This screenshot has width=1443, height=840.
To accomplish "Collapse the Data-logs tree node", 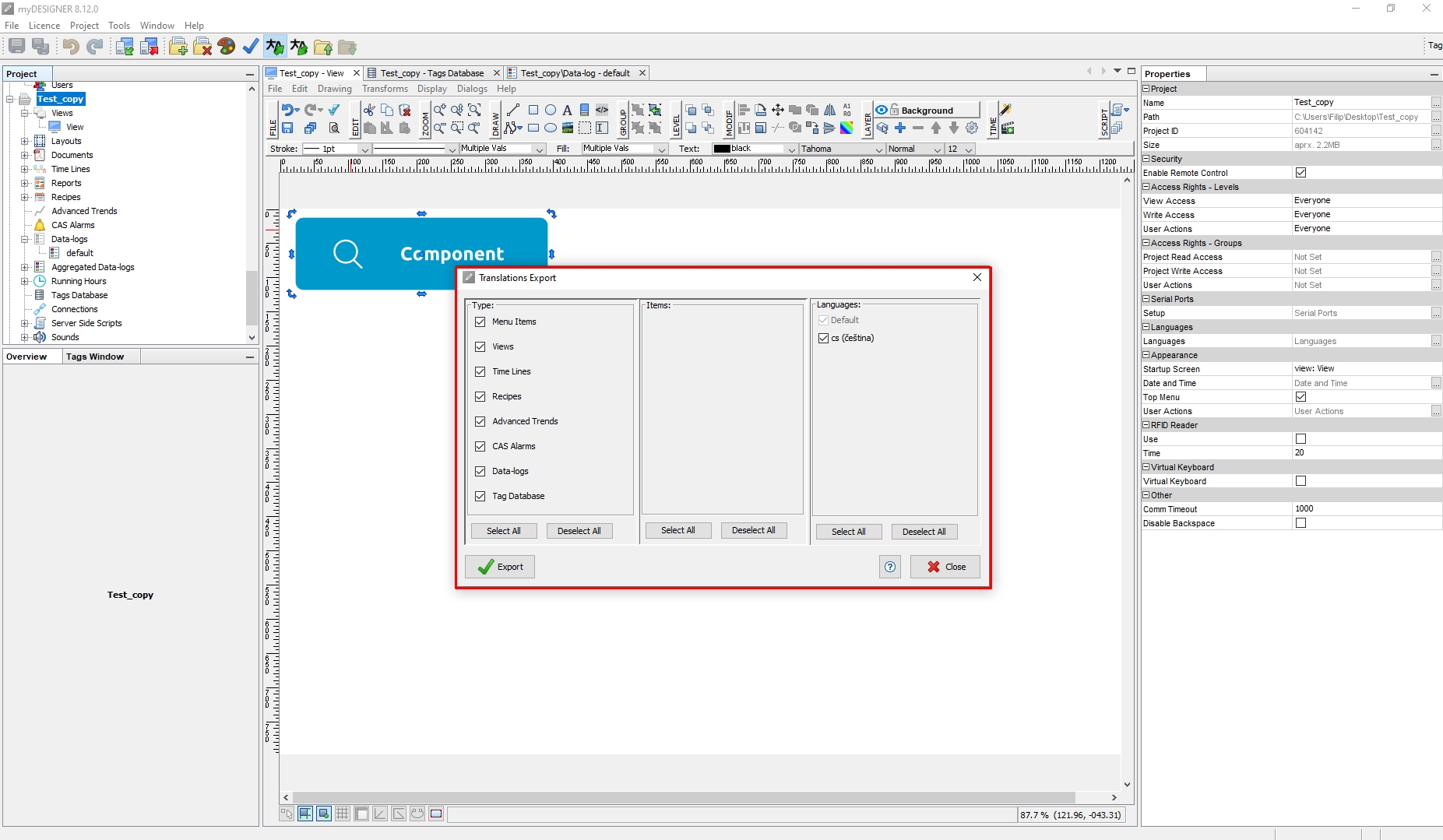I will (x=24, y=239).
